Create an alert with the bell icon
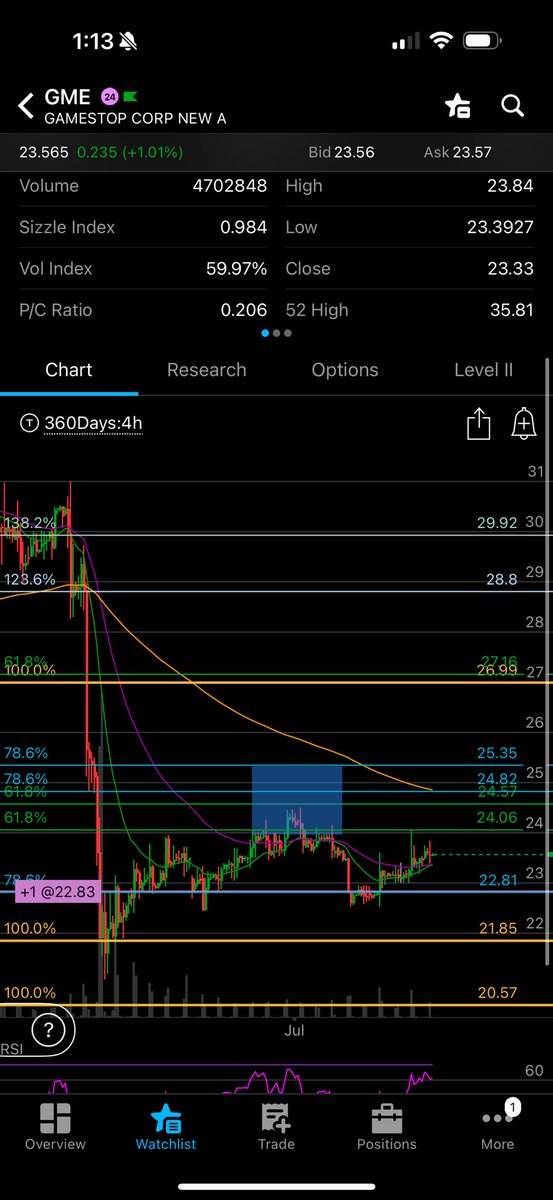This screenshot has height=1200, width=553. (x=524, y=424)
